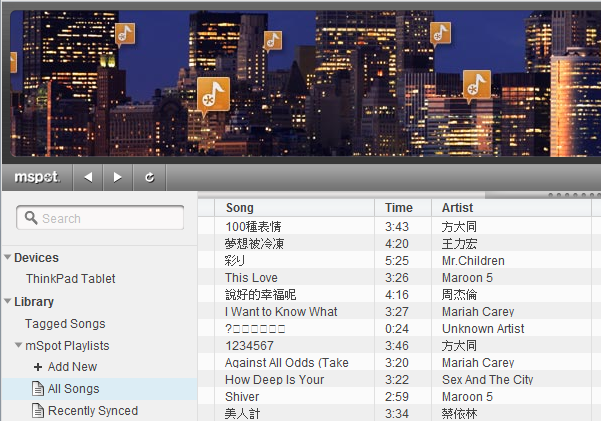Click the mspot logo button
This screenshot has width=601, height=421.
click(x=37, y=177)
